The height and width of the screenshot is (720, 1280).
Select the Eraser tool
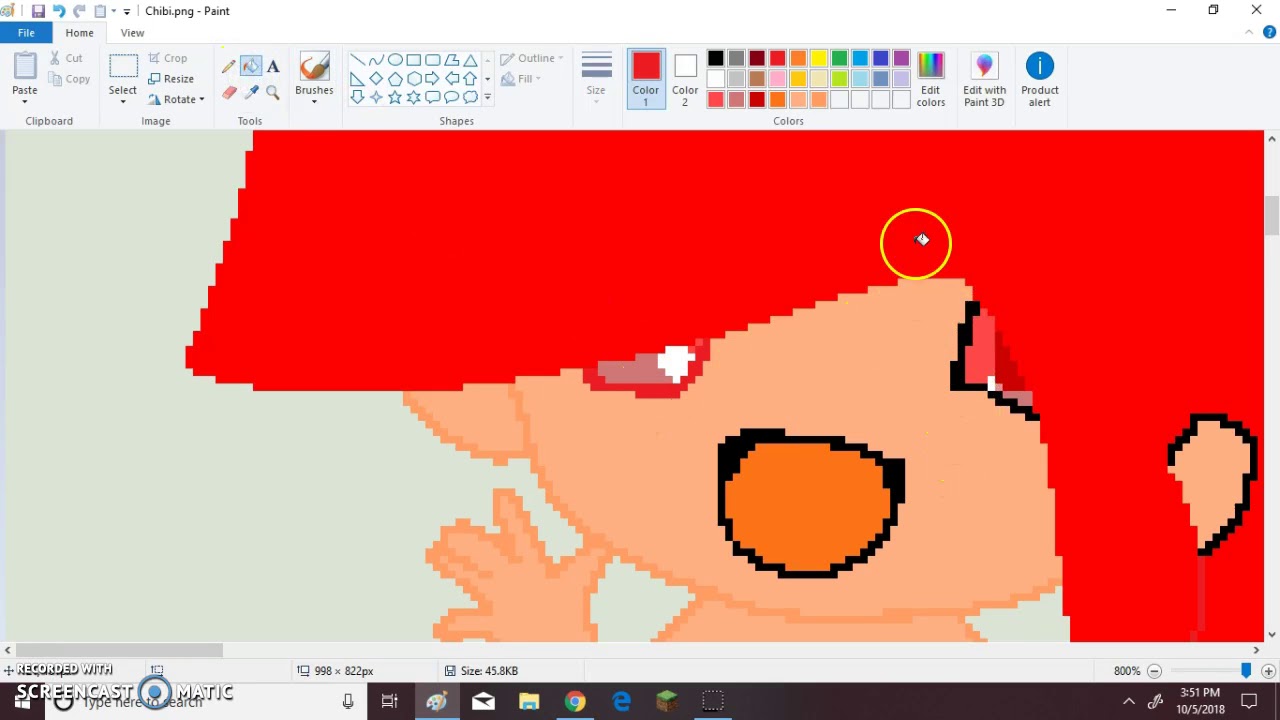229,93
